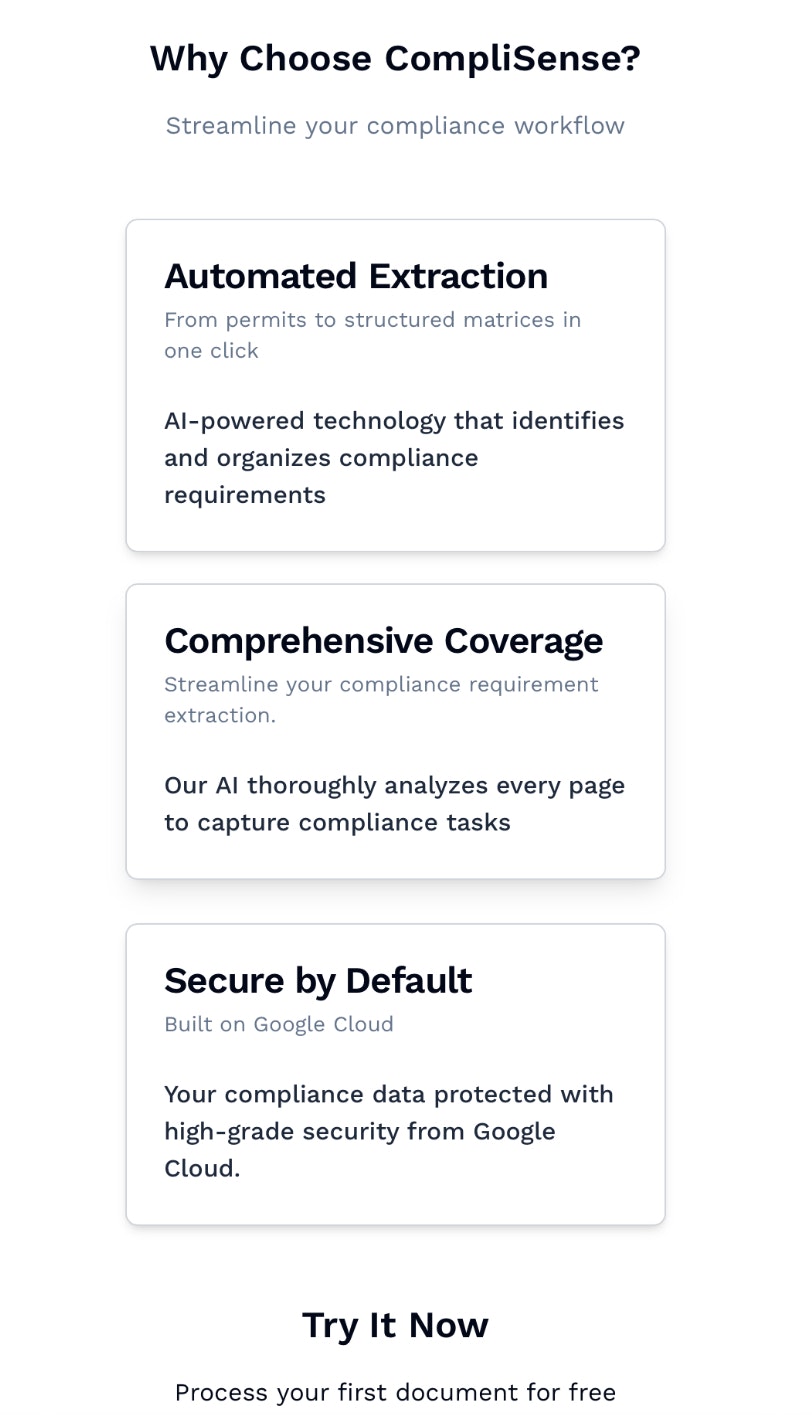Open the Secure by Default card title
This screenshot has width=812, height=1415.
(318, 980)
